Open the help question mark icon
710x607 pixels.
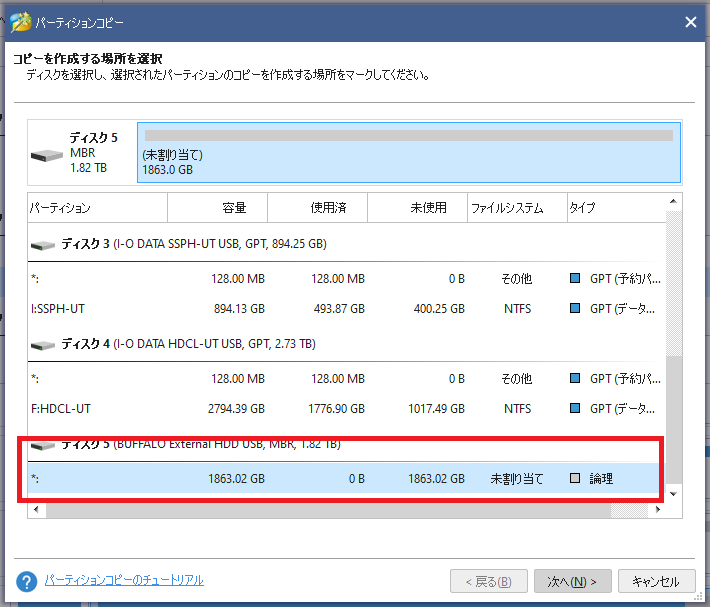[27, 581]
